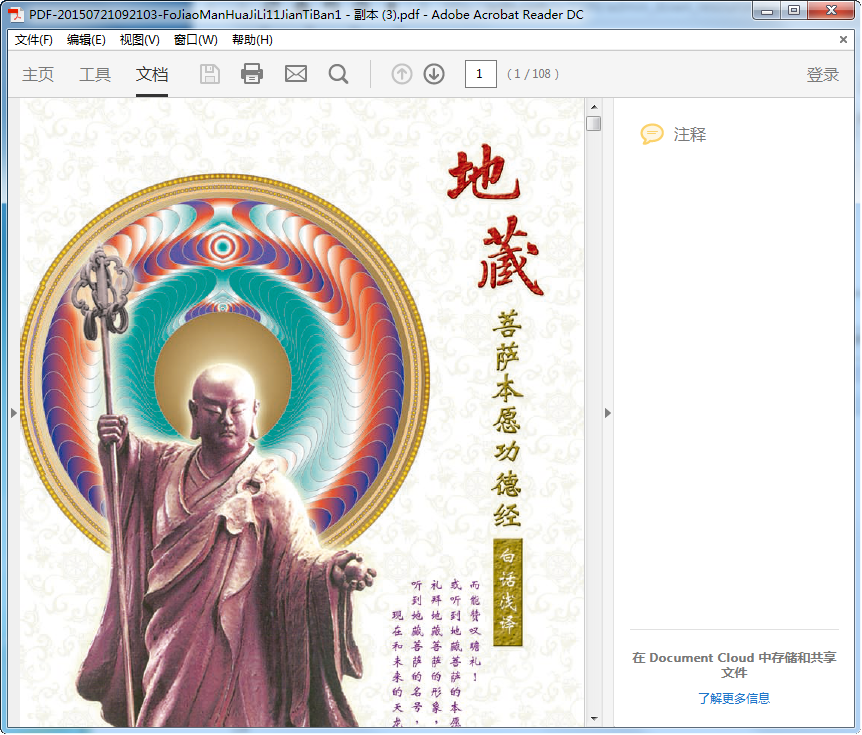Maximize the Acrobat Reader window
Screen dimensions: 862x735
794,11
